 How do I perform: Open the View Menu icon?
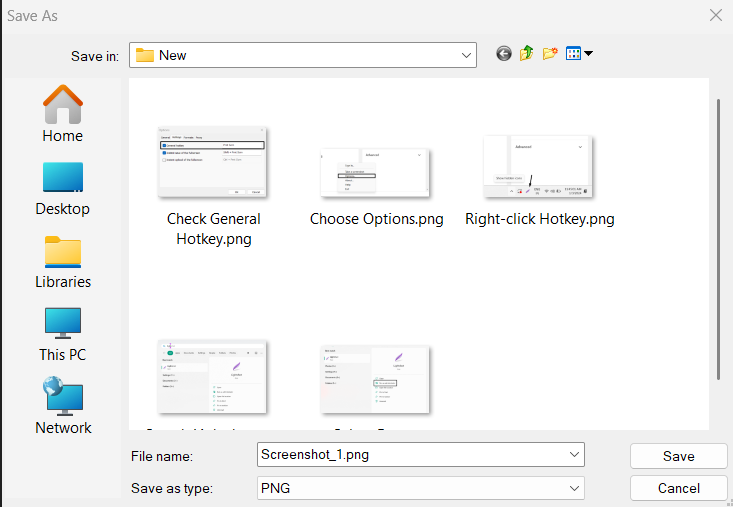(579, 54)
